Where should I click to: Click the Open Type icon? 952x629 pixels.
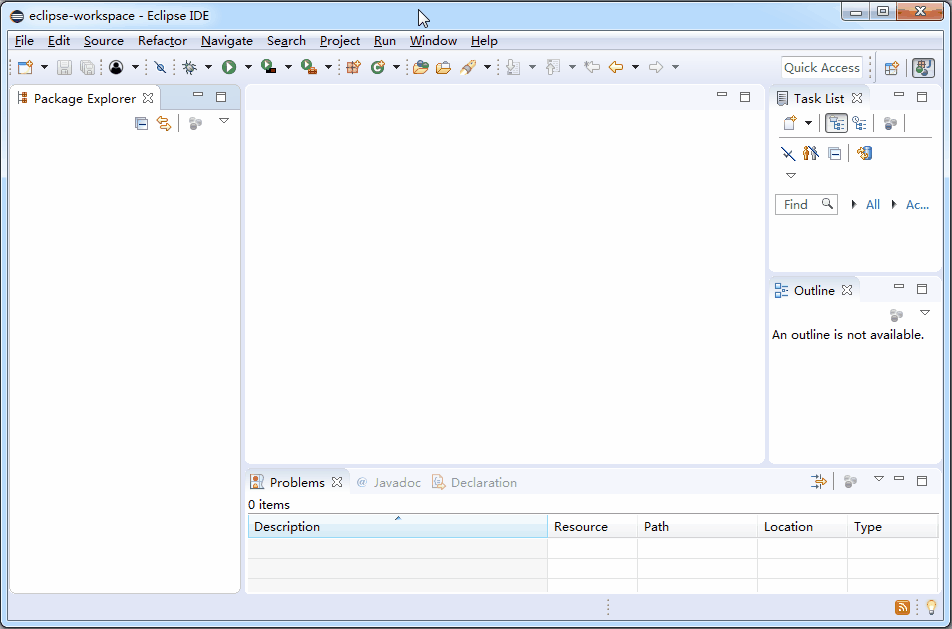[420, 67]
